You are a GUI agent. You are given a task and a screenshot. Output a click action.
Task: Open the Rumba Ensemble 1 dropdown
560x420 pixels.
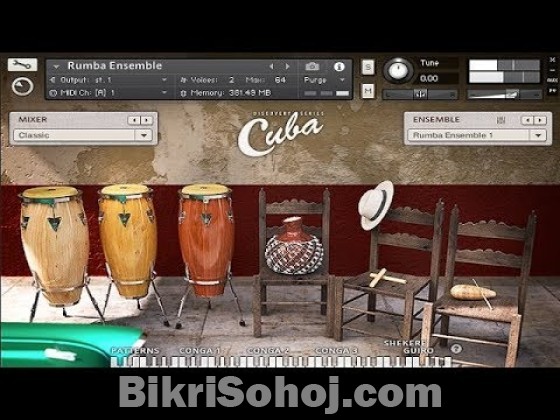tap(477, 135)
